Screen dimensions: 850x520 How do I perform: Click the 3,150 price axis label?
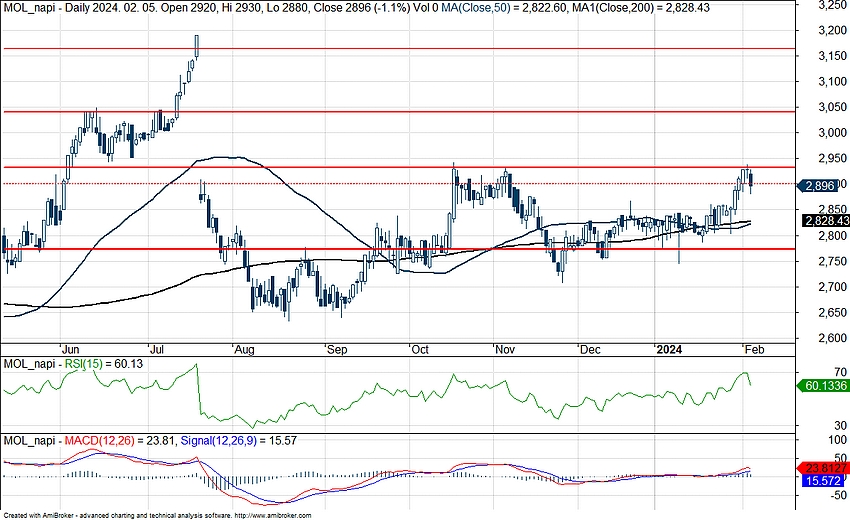[x=833, y=56]
